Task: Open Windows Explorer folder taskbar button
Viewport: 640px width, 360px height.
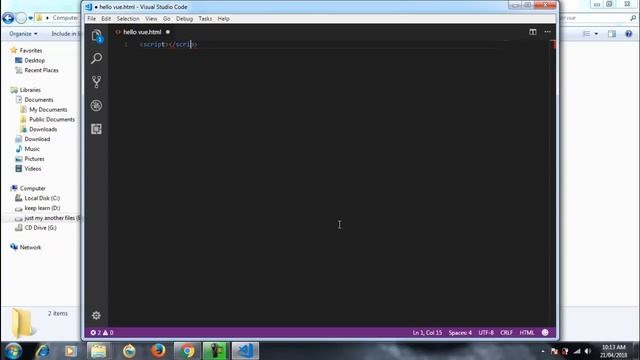Action: pyautogui.click(x=98, y=351)
